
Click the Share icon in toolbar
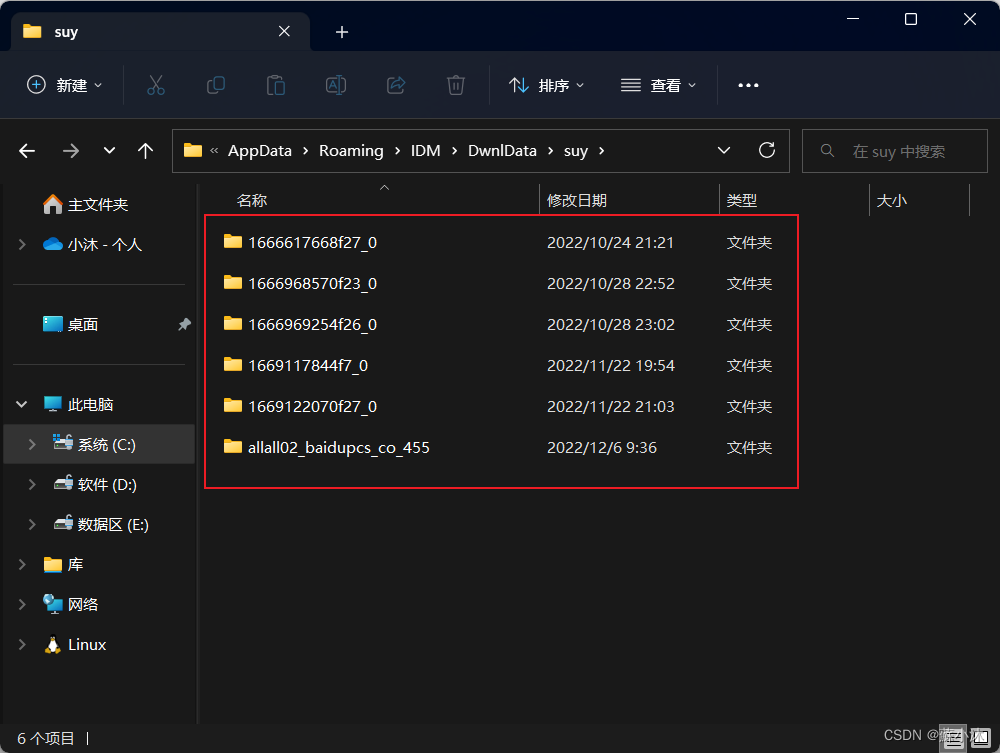coord(396,85)
